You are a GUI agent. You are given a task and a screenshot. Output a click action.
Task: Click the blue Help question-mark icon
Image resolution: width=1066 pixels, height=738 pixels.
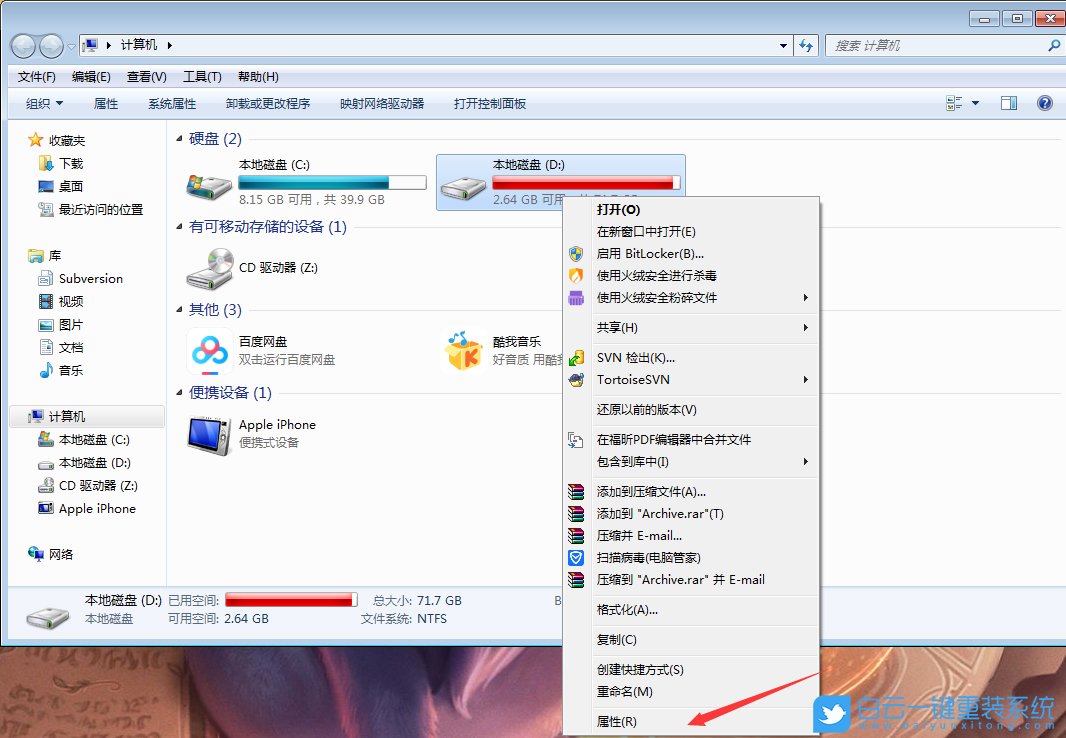[x=1044, y=102]
